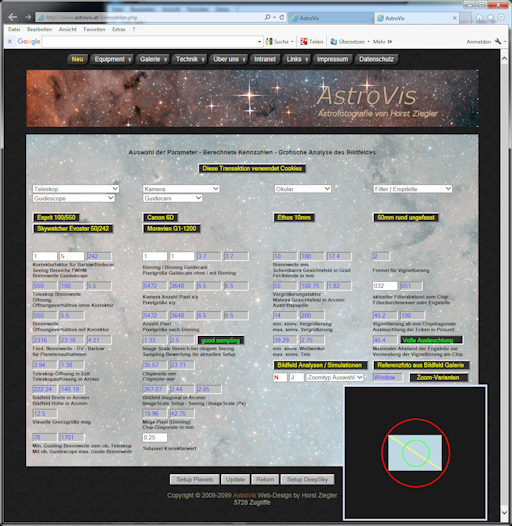Screen dimensions: 512x526
Task: Open the Zoomtyp Auswahl dropdown
Action: pyautogui.click(x=335, y=377)
